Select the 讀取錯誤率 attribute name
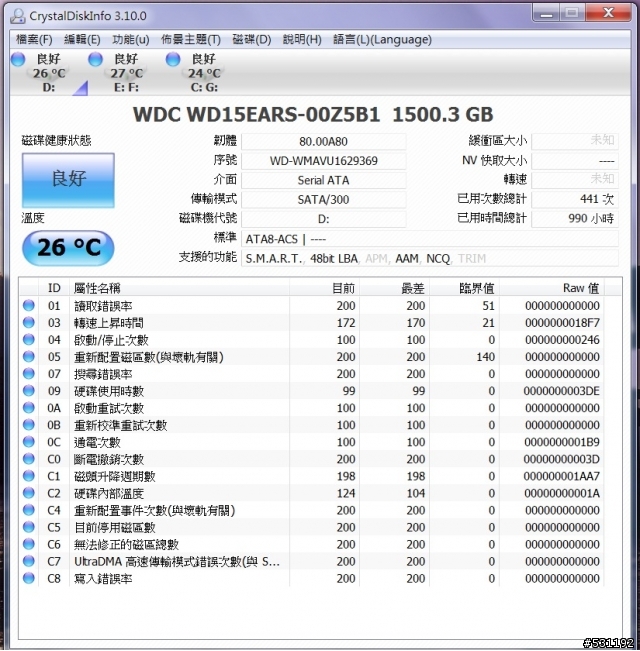This screenshot has width=640, height=651. point(103,306)
